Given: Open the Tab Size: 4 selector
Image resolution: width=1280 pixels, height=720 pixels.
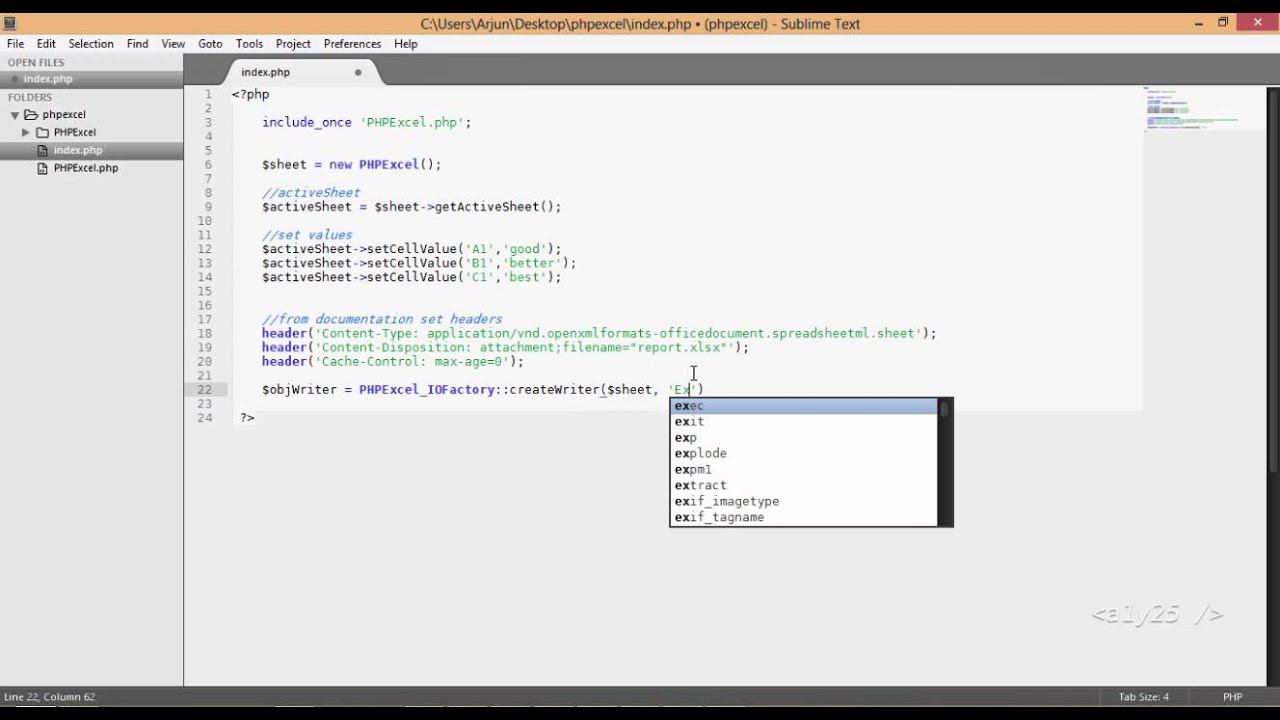Looking at the screenshot, I should point(1143,697).
